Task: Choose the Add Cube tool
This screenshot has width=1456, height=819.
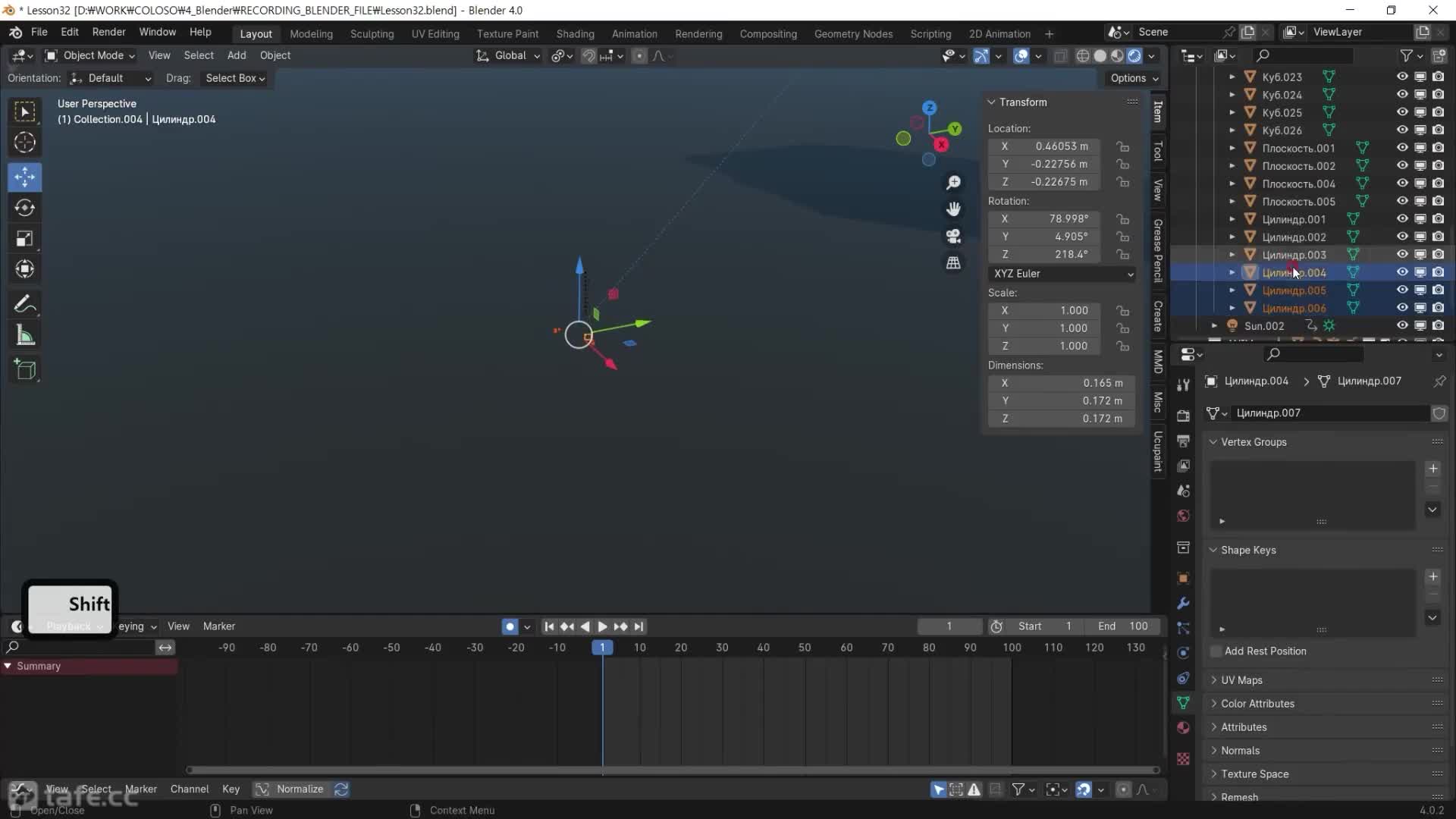Action: point(24,369)
